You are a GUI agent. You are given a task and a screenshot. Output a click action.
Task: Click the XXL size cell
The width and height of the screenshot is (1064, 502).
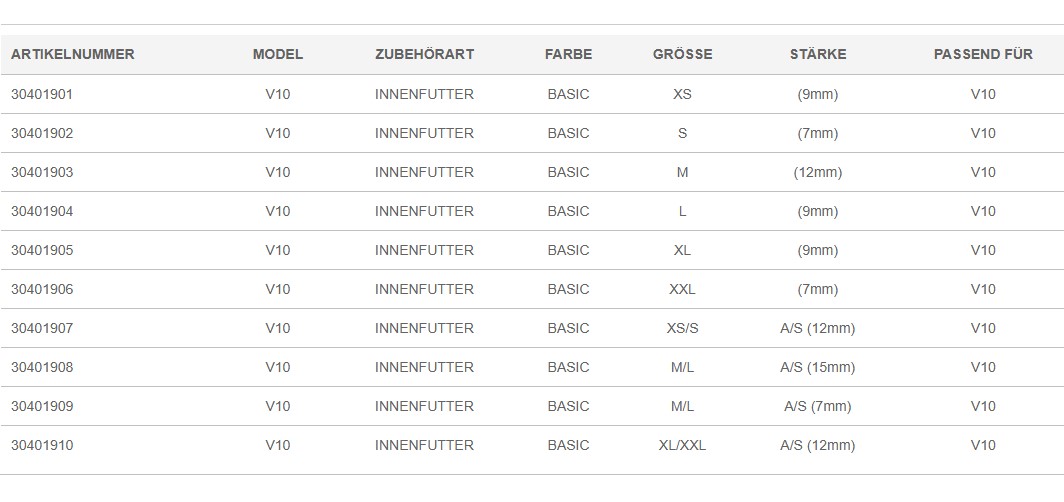683,289
